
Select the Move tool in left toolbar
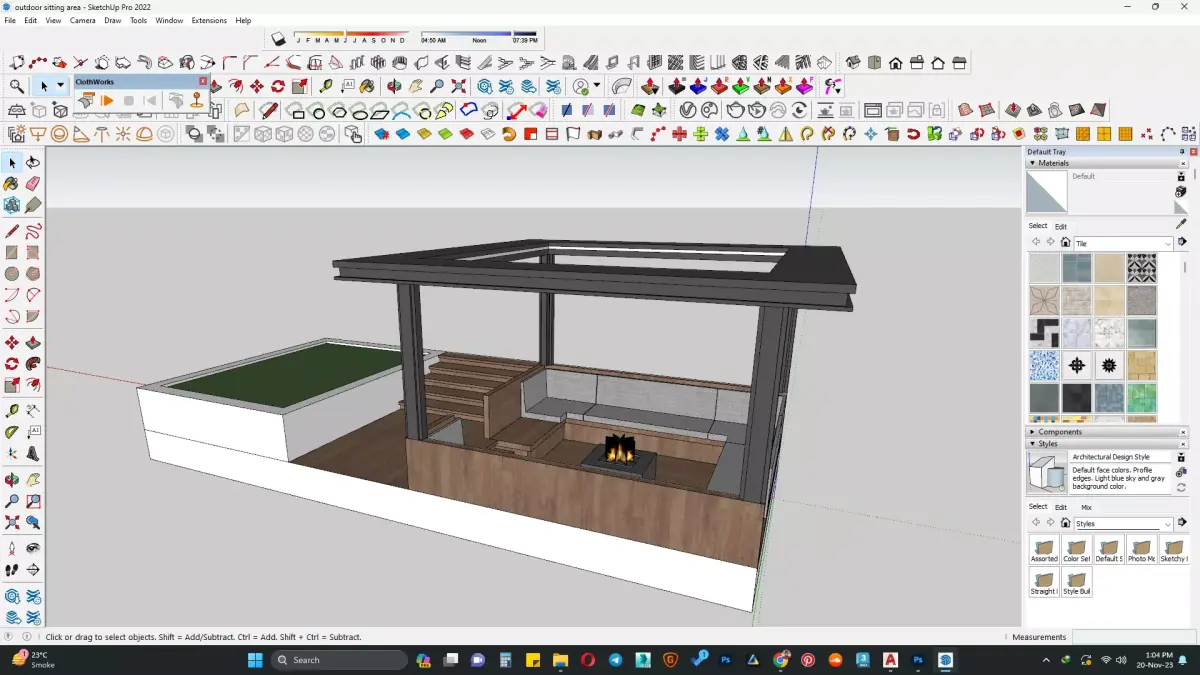coord(12,343)
